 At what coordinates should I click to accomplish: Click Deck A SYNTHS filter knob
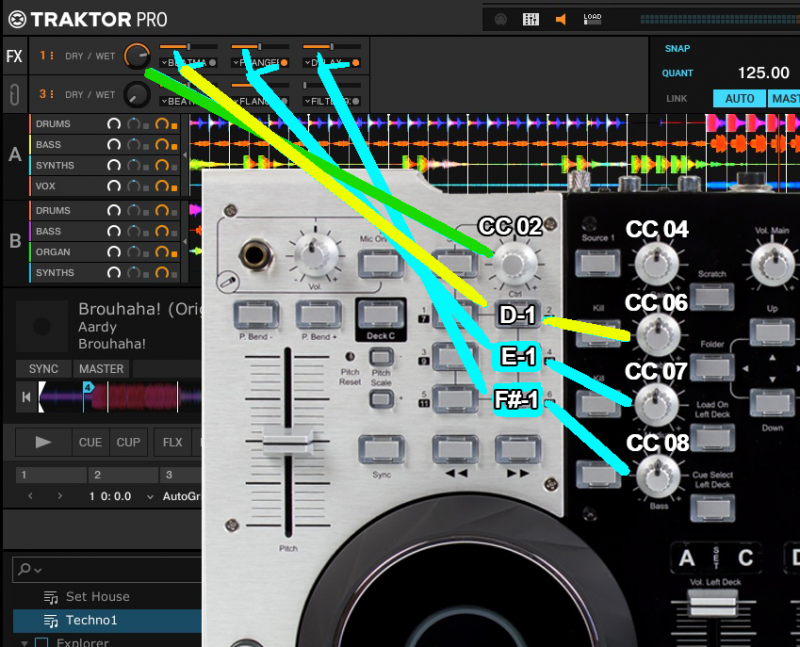tap(134, 165)
